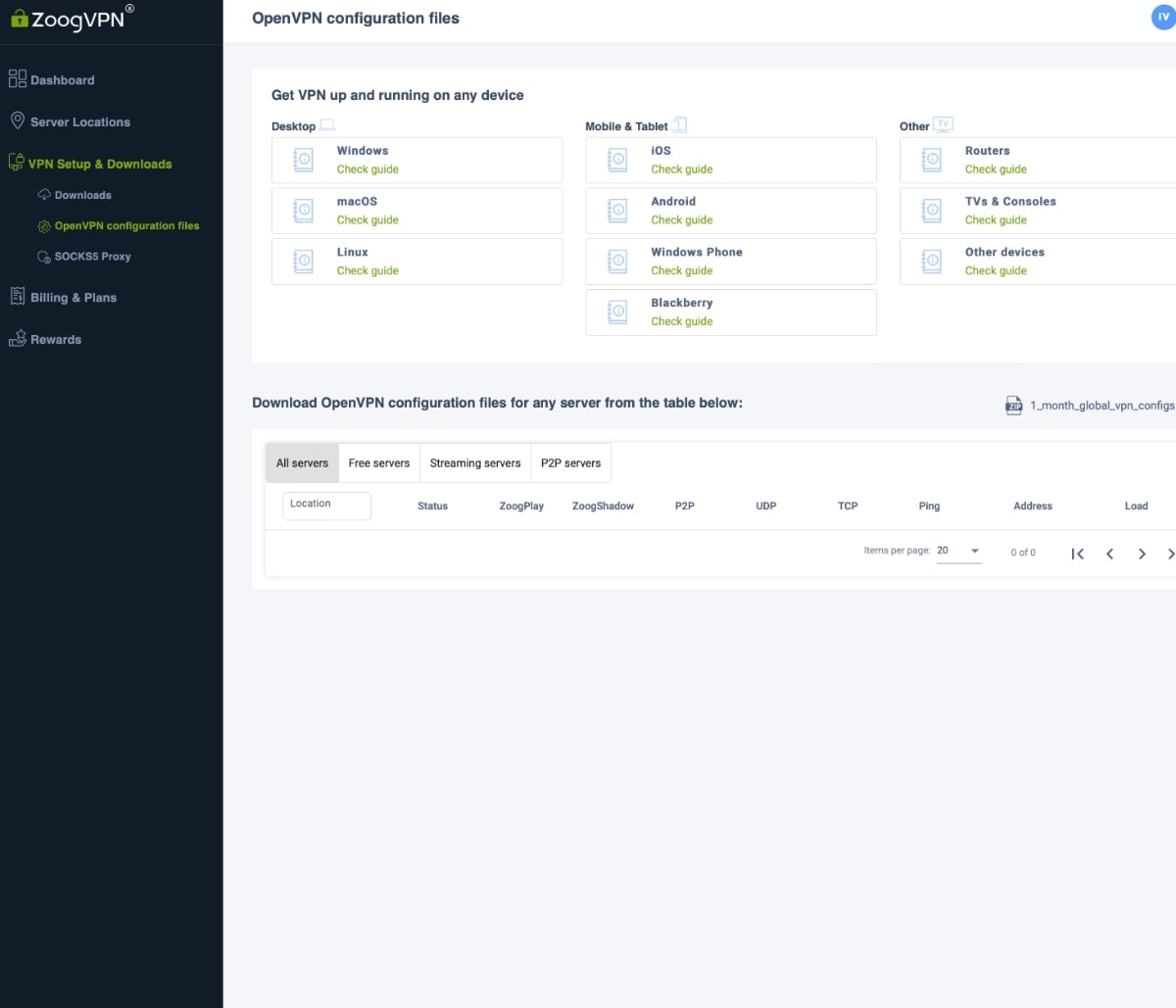Click the ZIP file download icon
Viewport: 1176px width, 1008px height.
click(x=1014, y=406)
